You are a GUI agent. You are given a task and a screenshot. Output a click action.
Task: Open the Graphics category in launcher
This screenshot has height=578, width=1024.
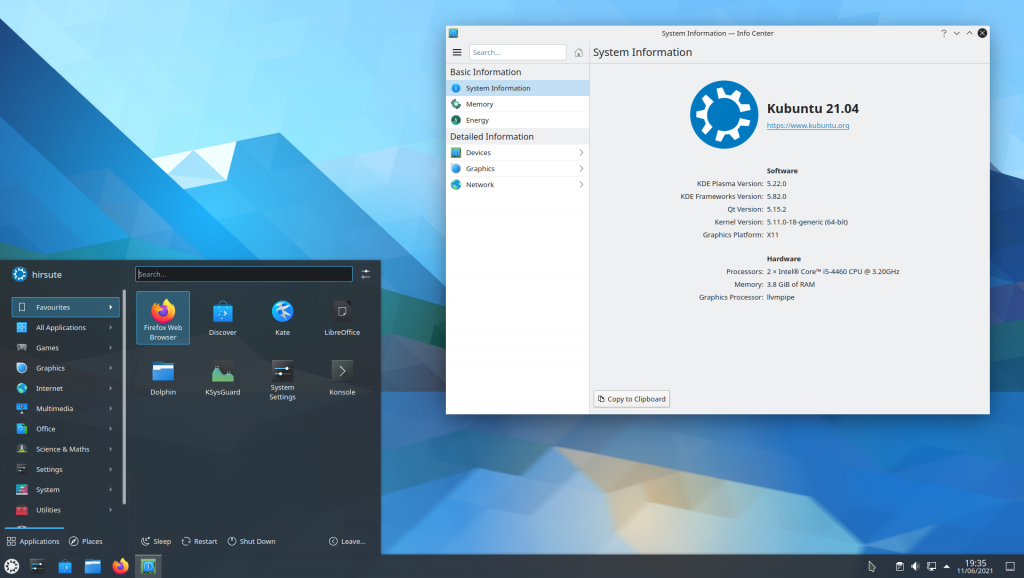click(x=65, y=368)
